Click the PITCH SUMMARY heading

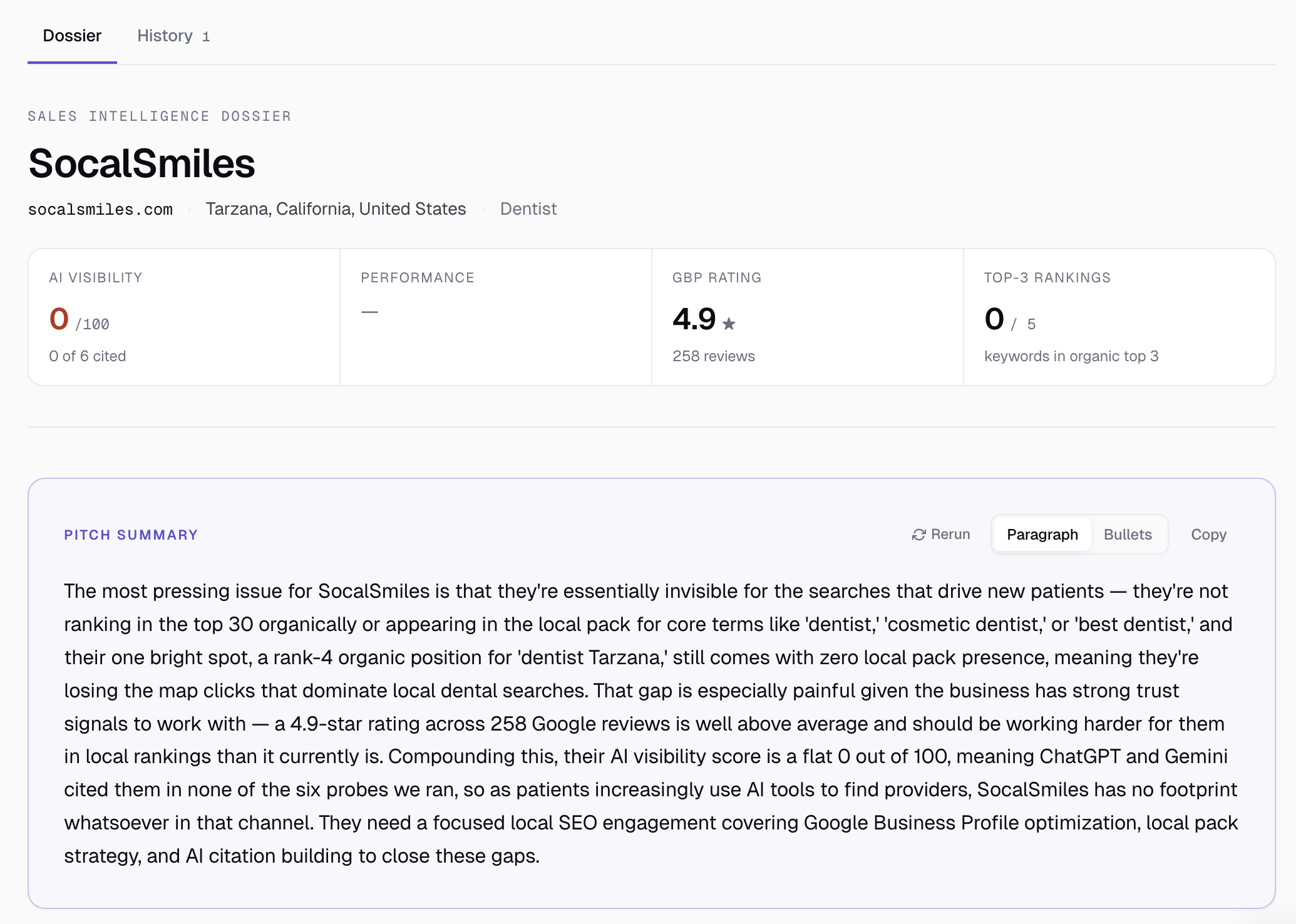[x=130, y=535]
